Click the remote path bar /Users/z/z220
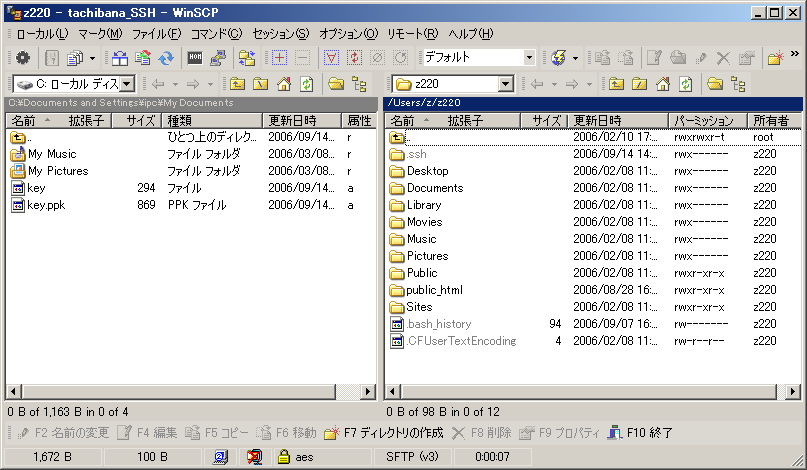The height and width of the screenshot is (470, 807). [593, 103]
